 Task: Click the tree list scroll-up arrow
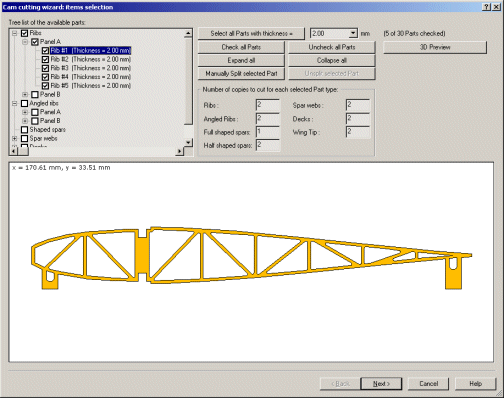pyautogui.click(x=188, y=33)
